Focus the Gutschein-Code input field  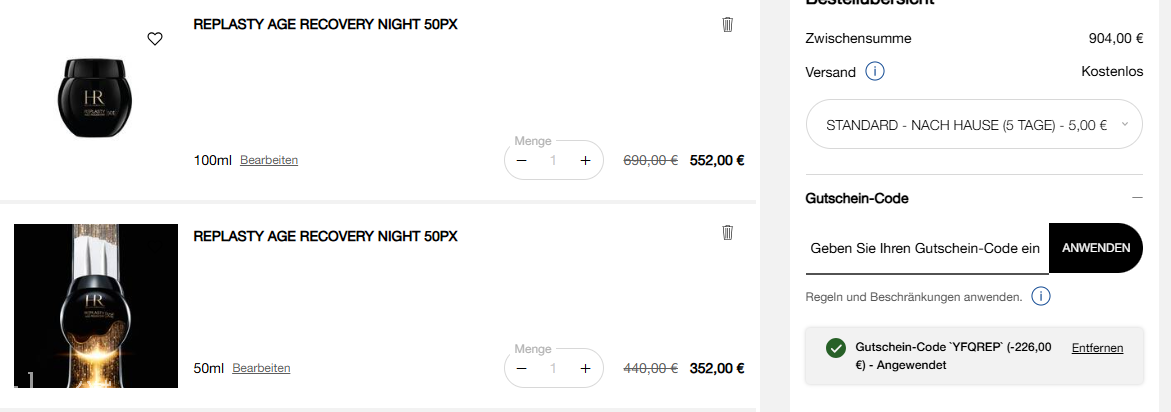[926, 248]
